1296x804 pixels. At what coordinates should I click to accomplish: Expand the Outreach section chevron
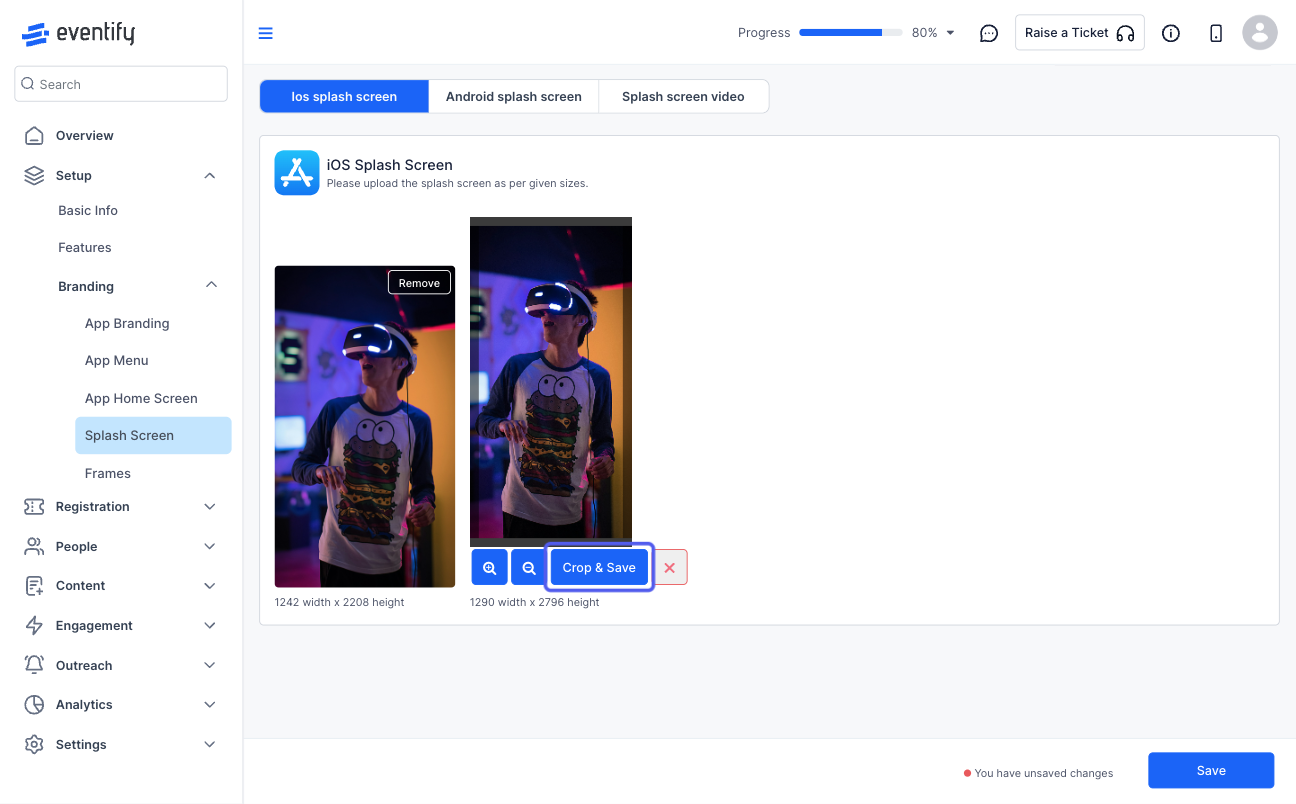[x=210, y=665]
